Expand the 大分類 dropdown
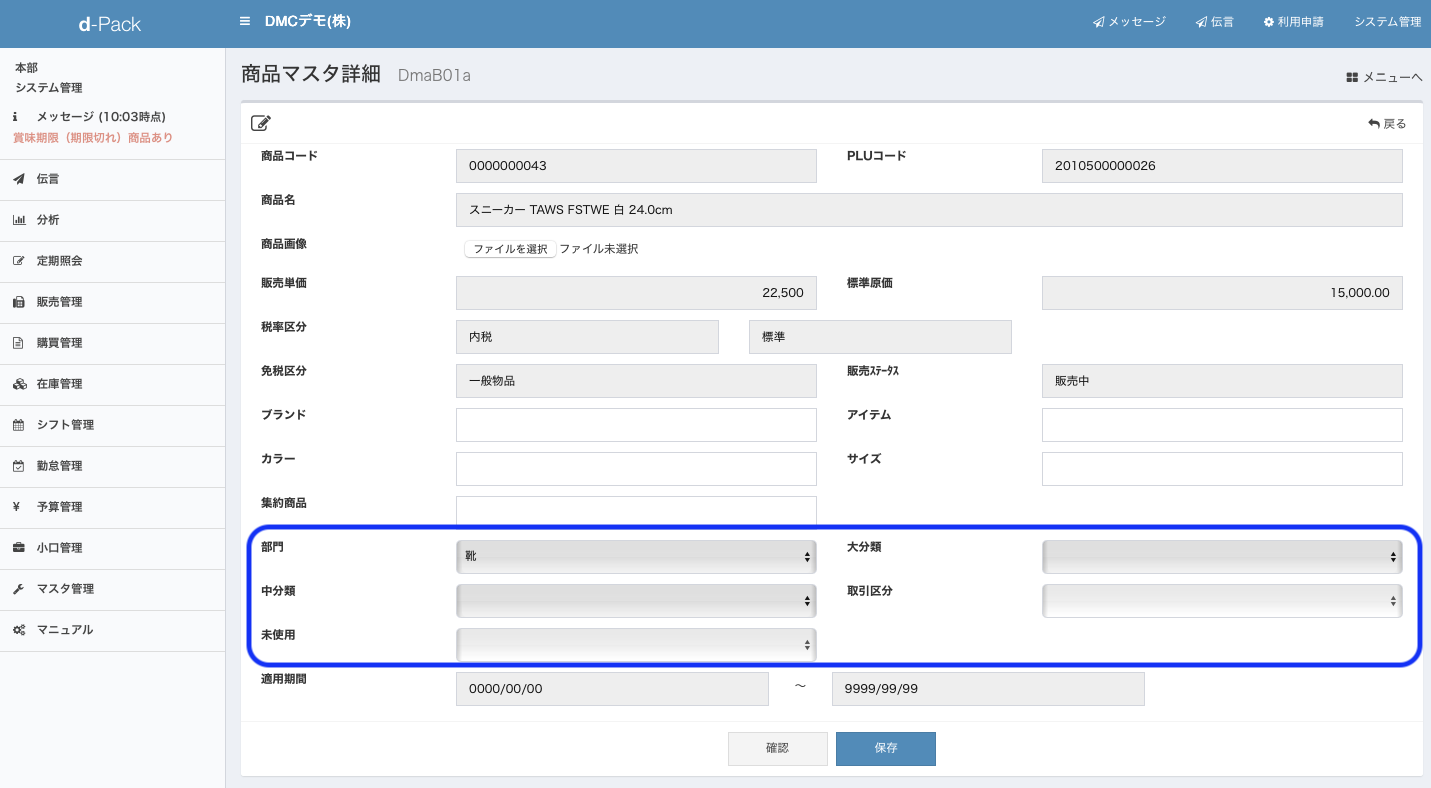This screenshot has width=1431, height=788. pyautogui.click(x=1221, y=557)
